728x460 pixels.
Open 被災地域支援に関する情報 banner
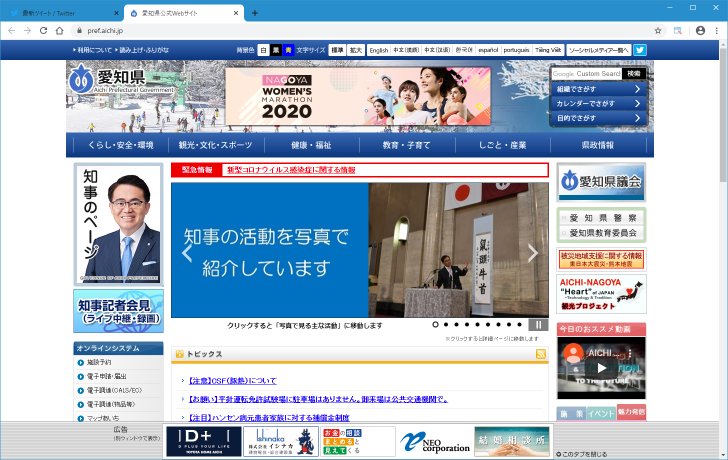pos(601,259)
